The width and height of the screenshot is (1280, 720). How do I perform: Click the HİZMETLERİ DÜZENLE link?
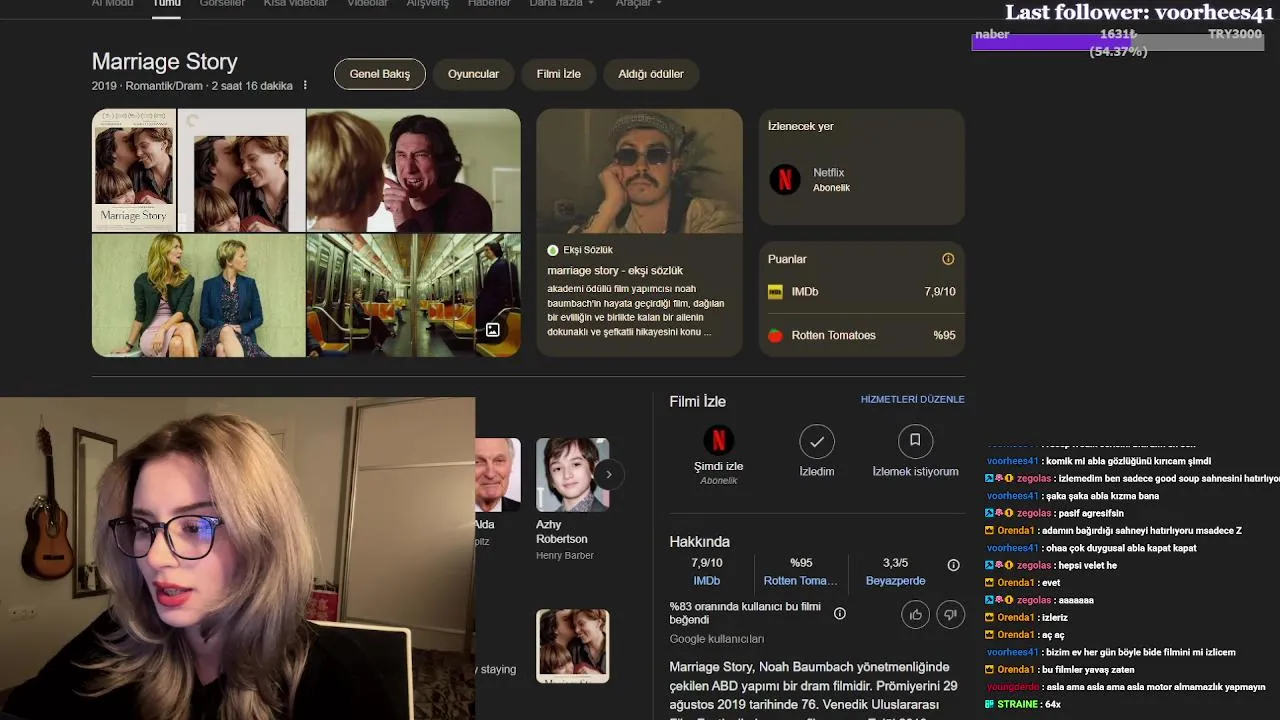point(913,399)
